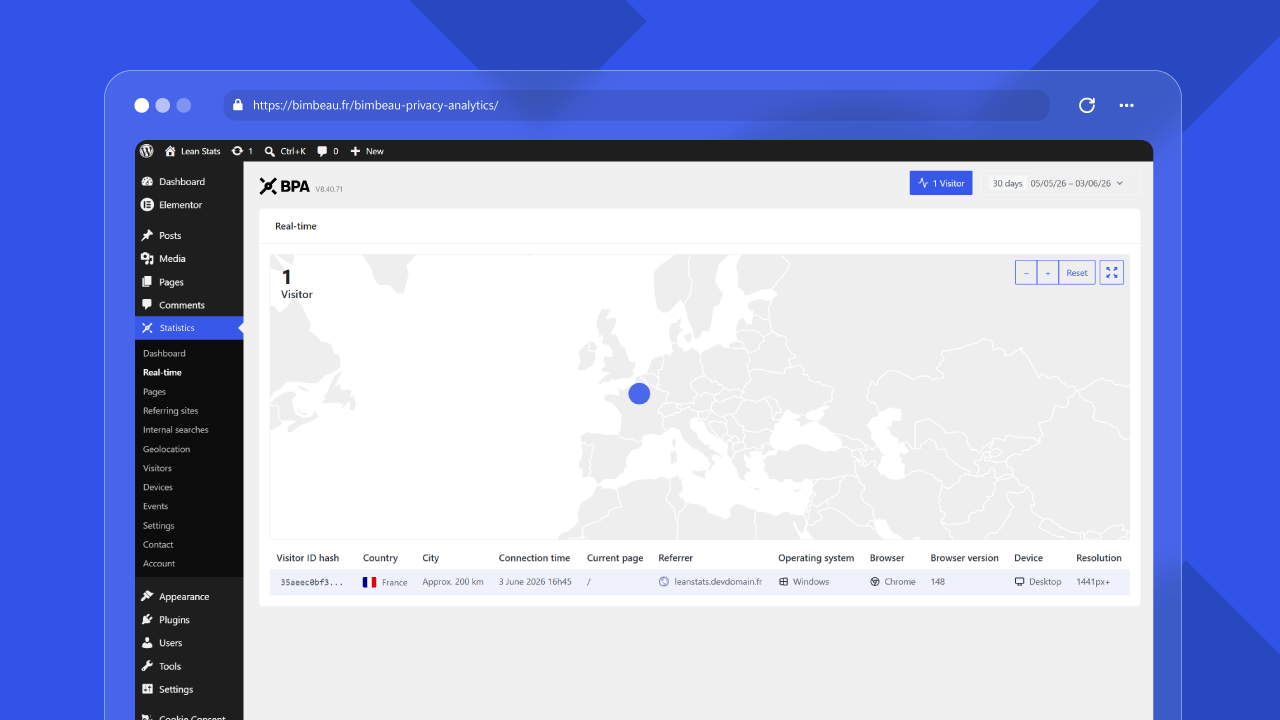
Task: Click the Windows OS icon in row
Action: pyautogui.click(x=784, y=582)
